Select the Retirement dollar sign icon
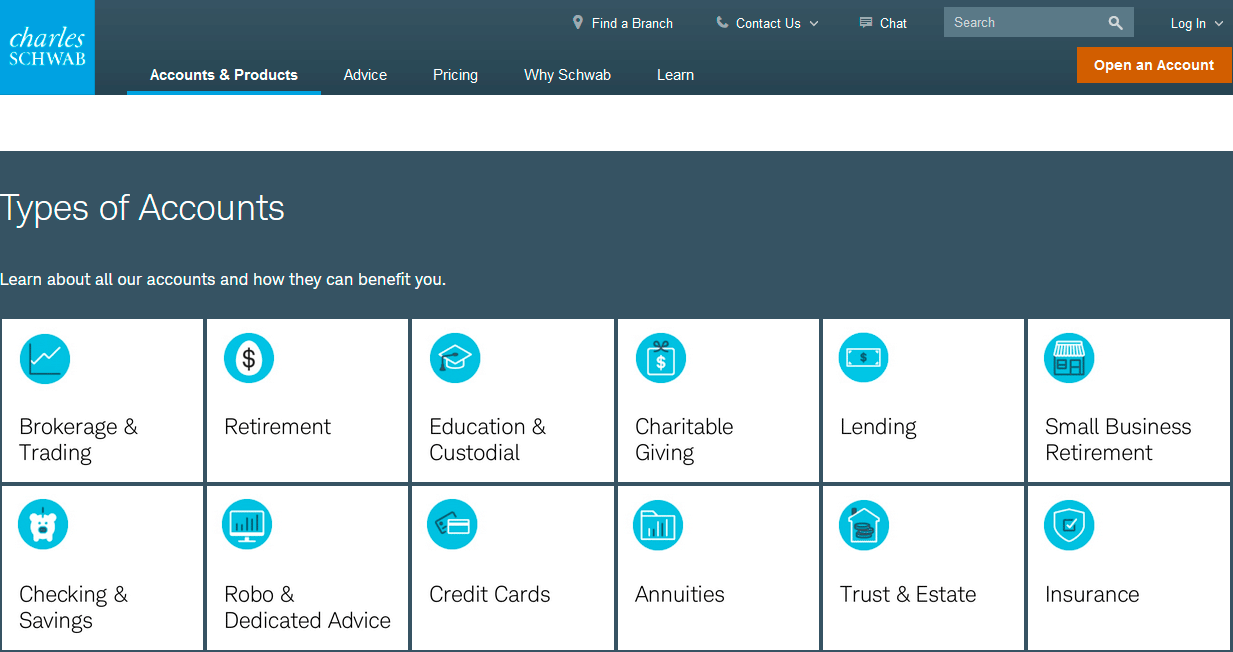1233x652 pixels. tap(248, 358)
